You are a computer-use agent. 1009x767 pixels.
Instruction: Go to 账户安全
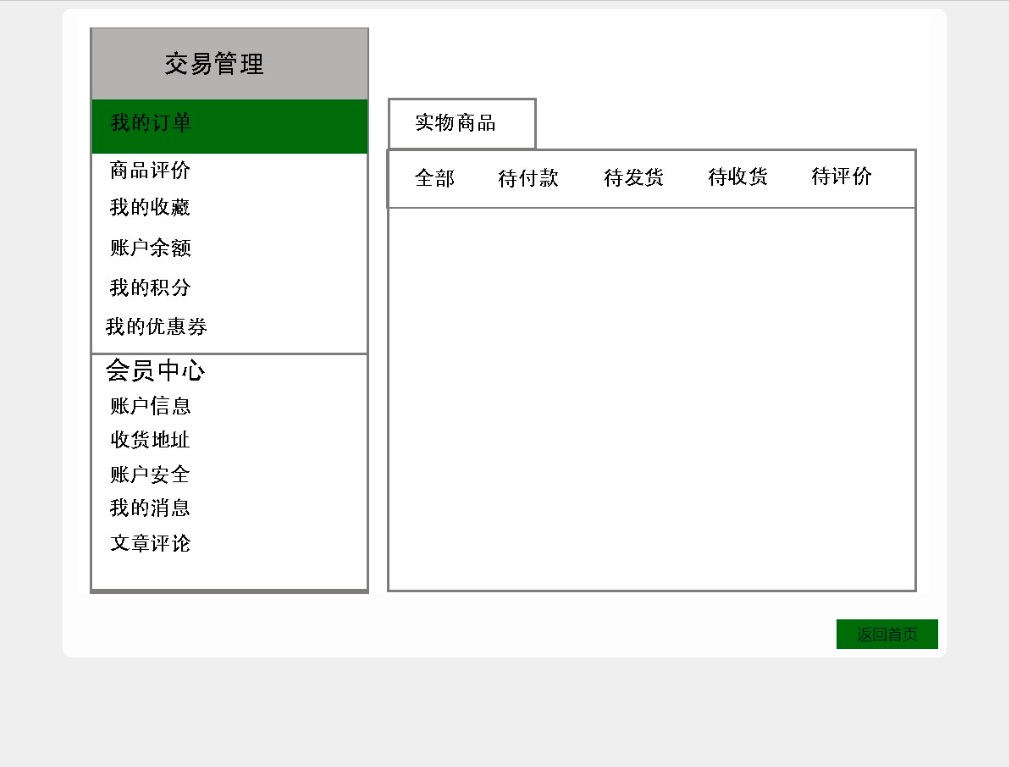150,474
